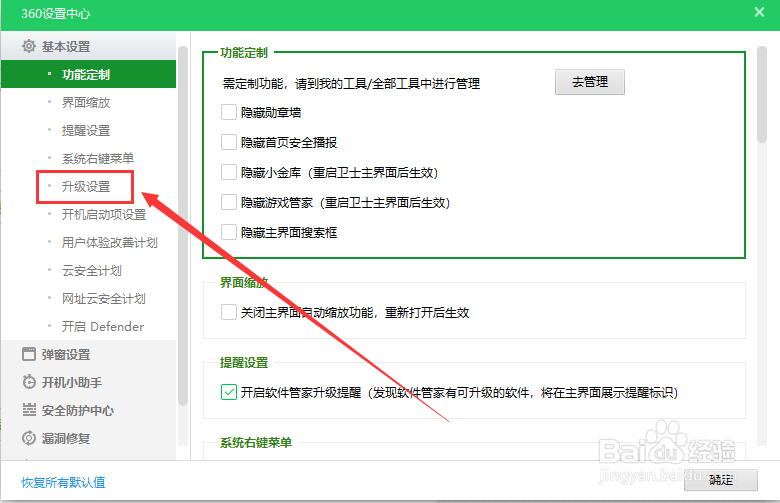The height and width of the screenshot is (503, 780).
Task: Click the sidebar vertical scrollbar
Action: [x=183, y=226]
